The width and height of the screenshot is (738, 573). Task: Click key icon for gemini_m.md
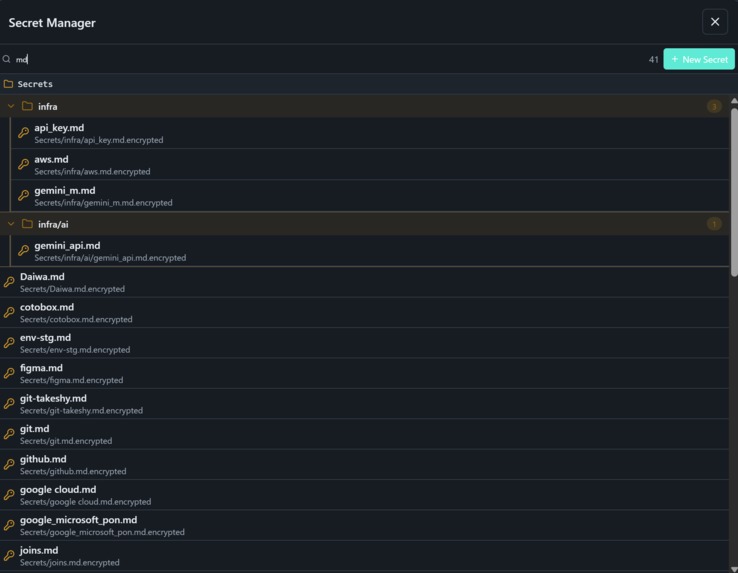coord(23,195)
